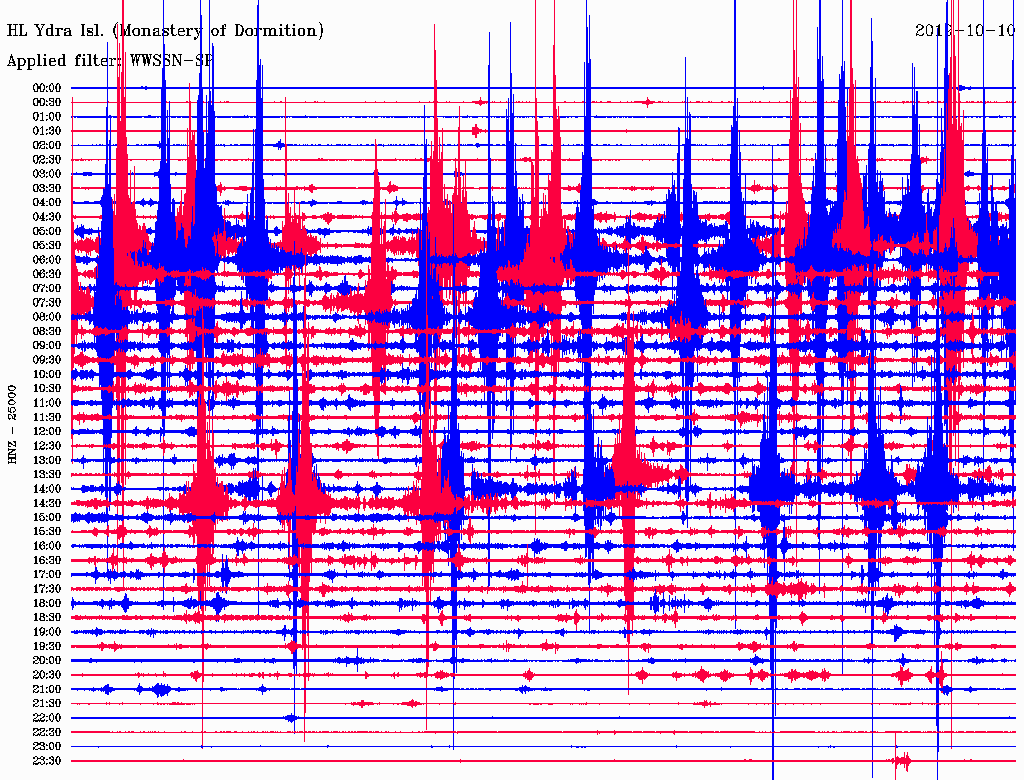Select the 15:30 time row label
1024x780 pixels.
(x=47, y=532)
